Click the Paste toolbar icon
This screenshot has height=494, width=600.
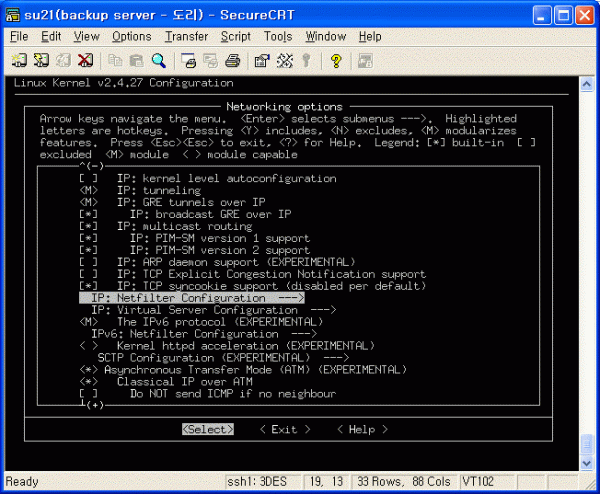(137, 60)
